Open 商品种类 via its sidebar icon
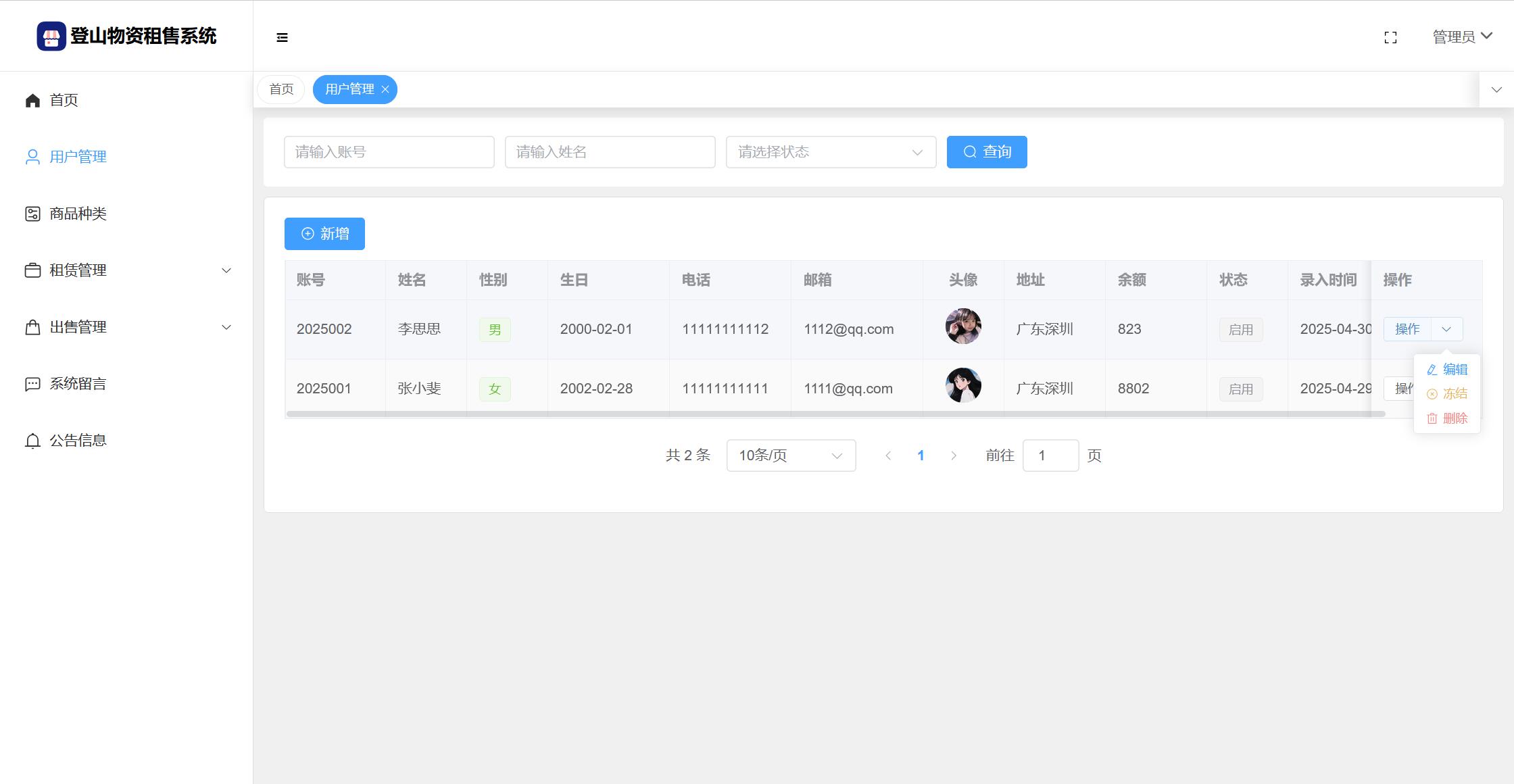 pyautogui.click(x=32, y=214)
